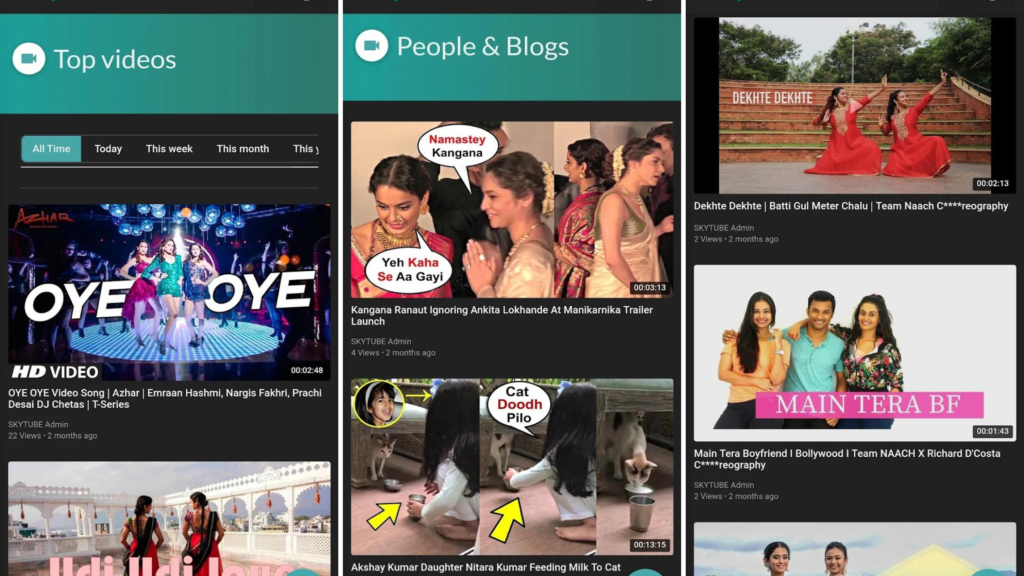The width and height of the screenshot is (1024, 576).
Task: Click the Top videos camera icon
Action: (29, 59)
